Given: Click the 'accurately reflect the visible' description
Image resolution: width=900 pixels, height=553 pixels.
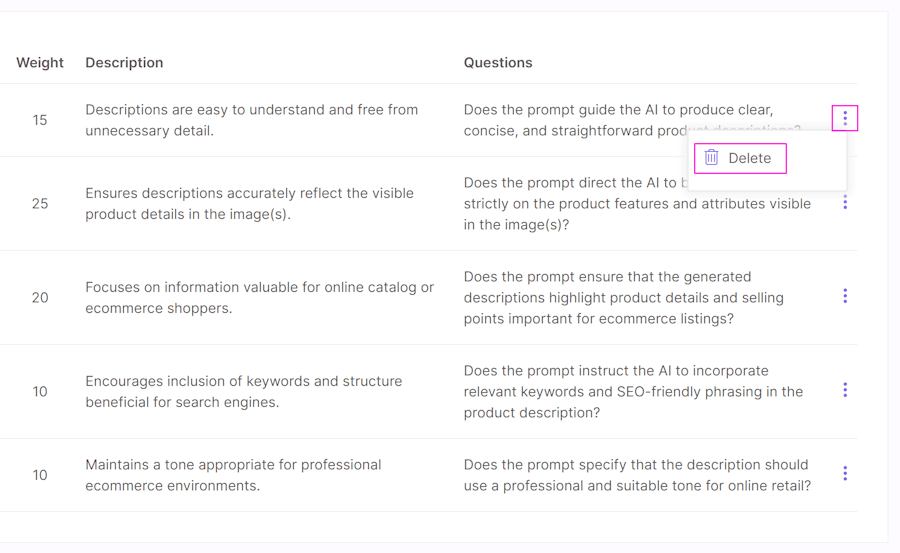Looking at the screenshot, I should tap(249, 203).
